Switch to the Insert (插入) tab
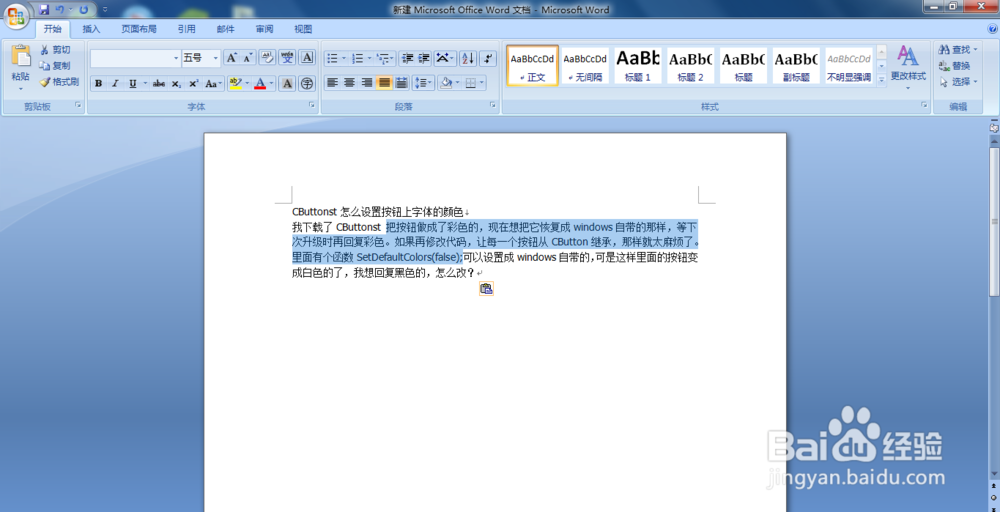The height and width of the screenshot is (512, 1000). [91, 29]
